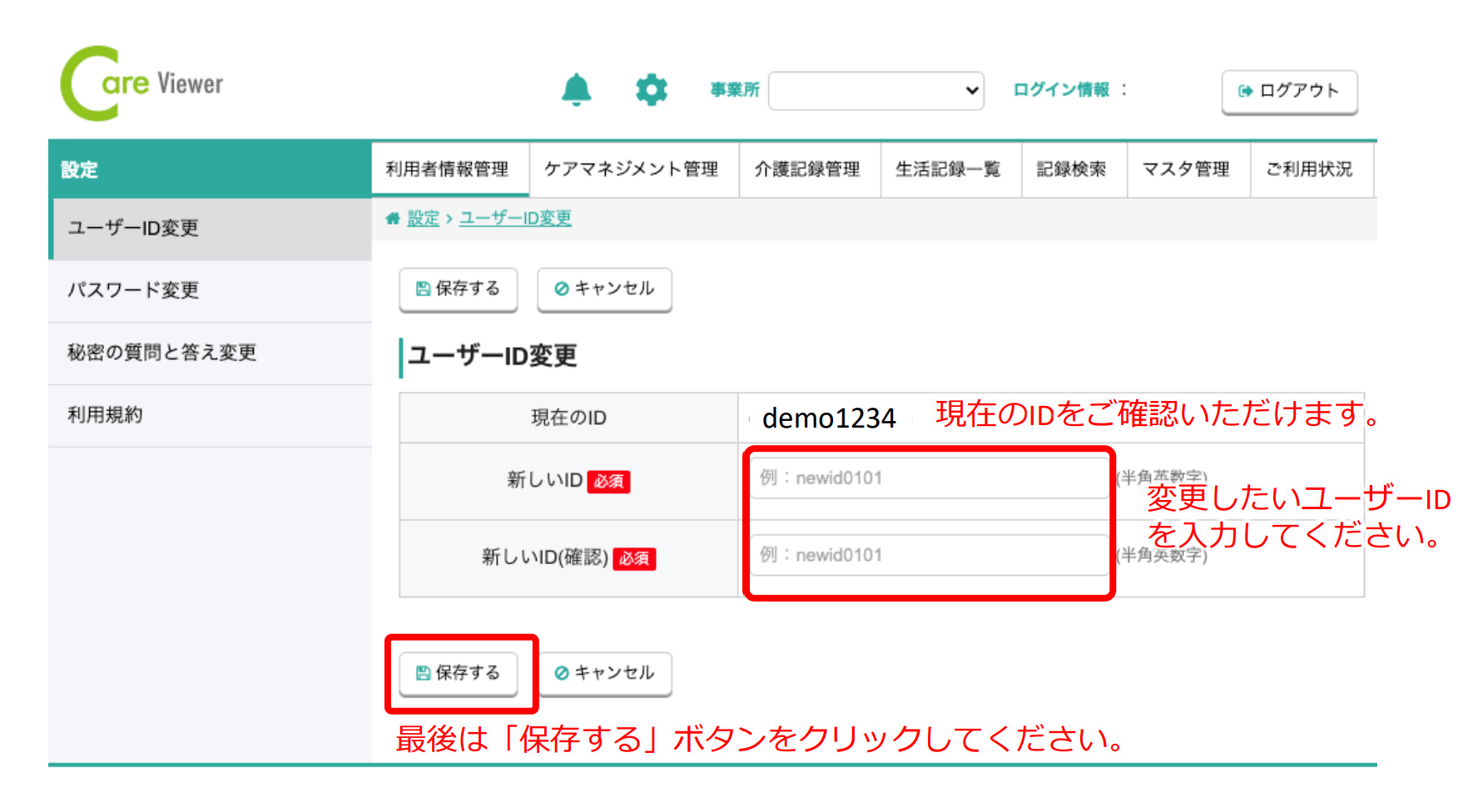The width and height of the screenshot is (1483, 812).
Task: Open 利用規約 from the sidebar
Action: coord(105,415)
